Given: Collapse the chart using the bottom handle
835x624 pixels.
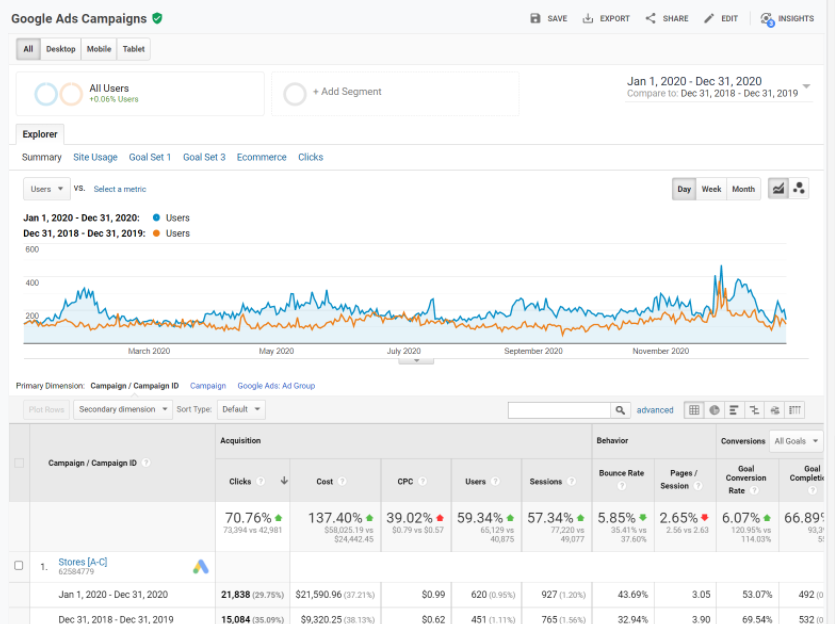Looking at the screenshot, I should click(416, 361).
